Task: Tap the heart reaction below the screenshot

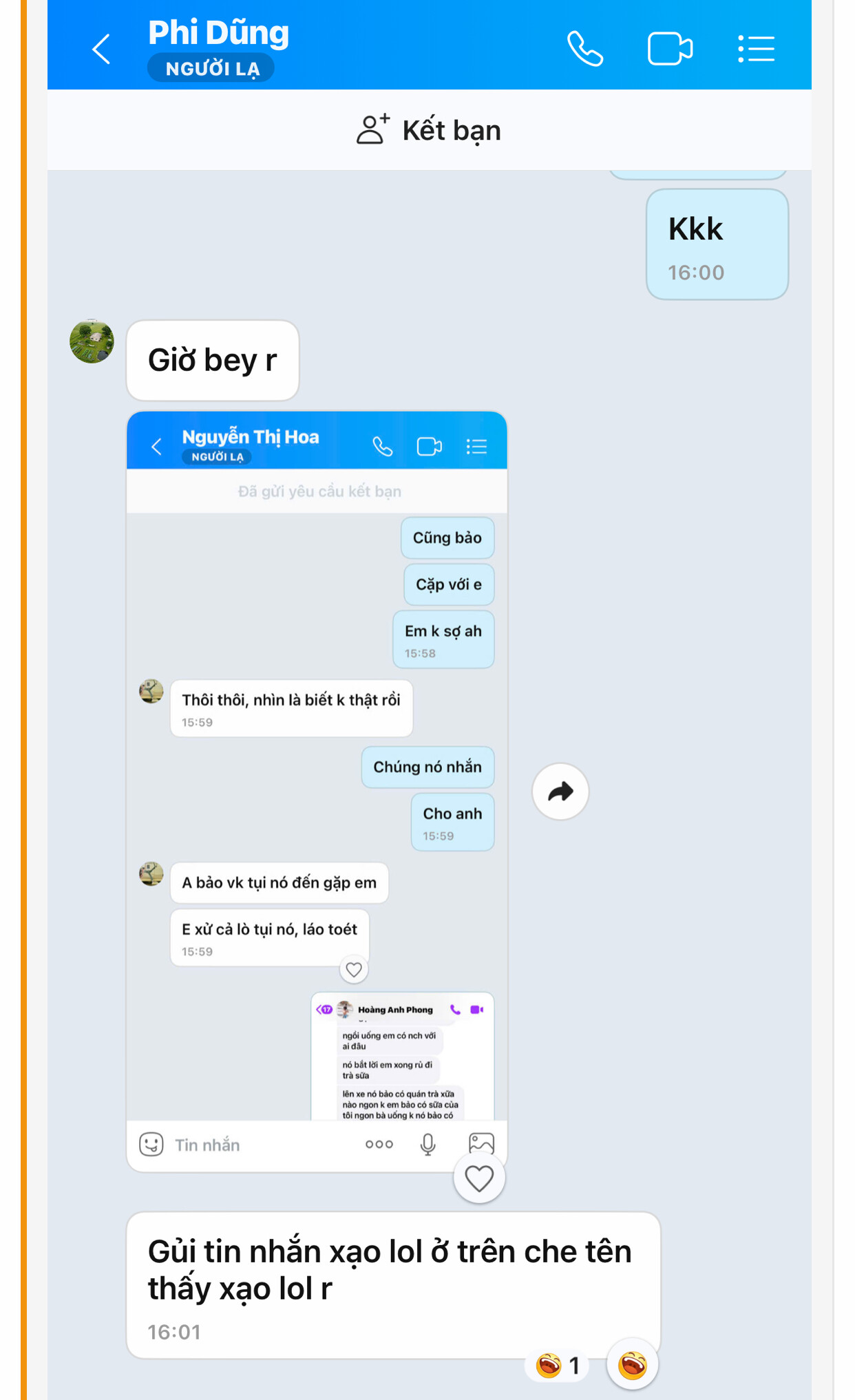Action: (479, 1178)
